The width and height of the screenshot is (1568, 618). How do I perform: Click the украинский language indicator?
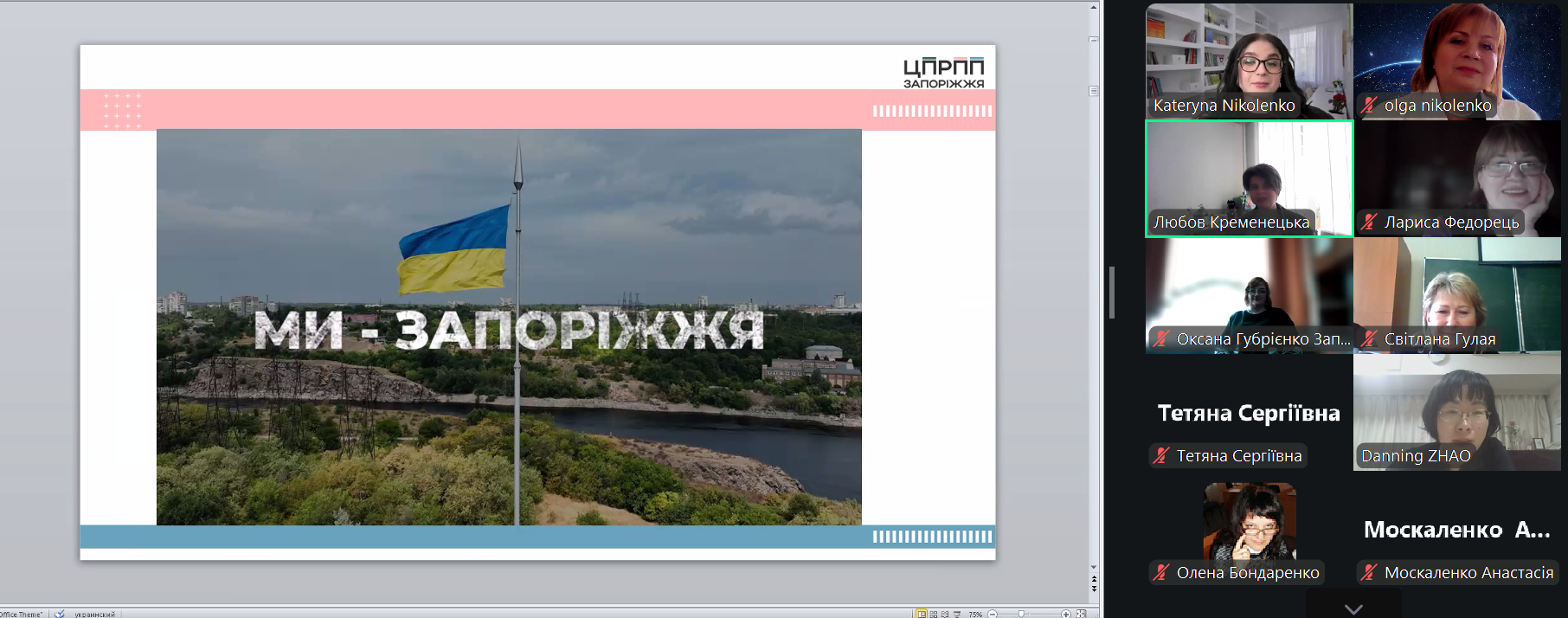[94, 614]
